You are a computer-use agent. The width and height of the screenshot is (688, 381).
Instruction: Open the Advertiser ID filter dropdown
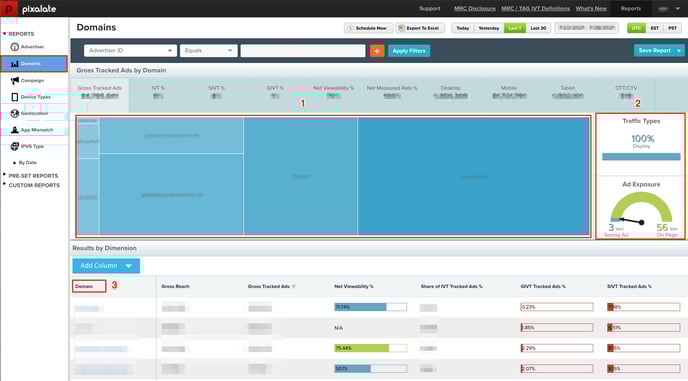130,50
